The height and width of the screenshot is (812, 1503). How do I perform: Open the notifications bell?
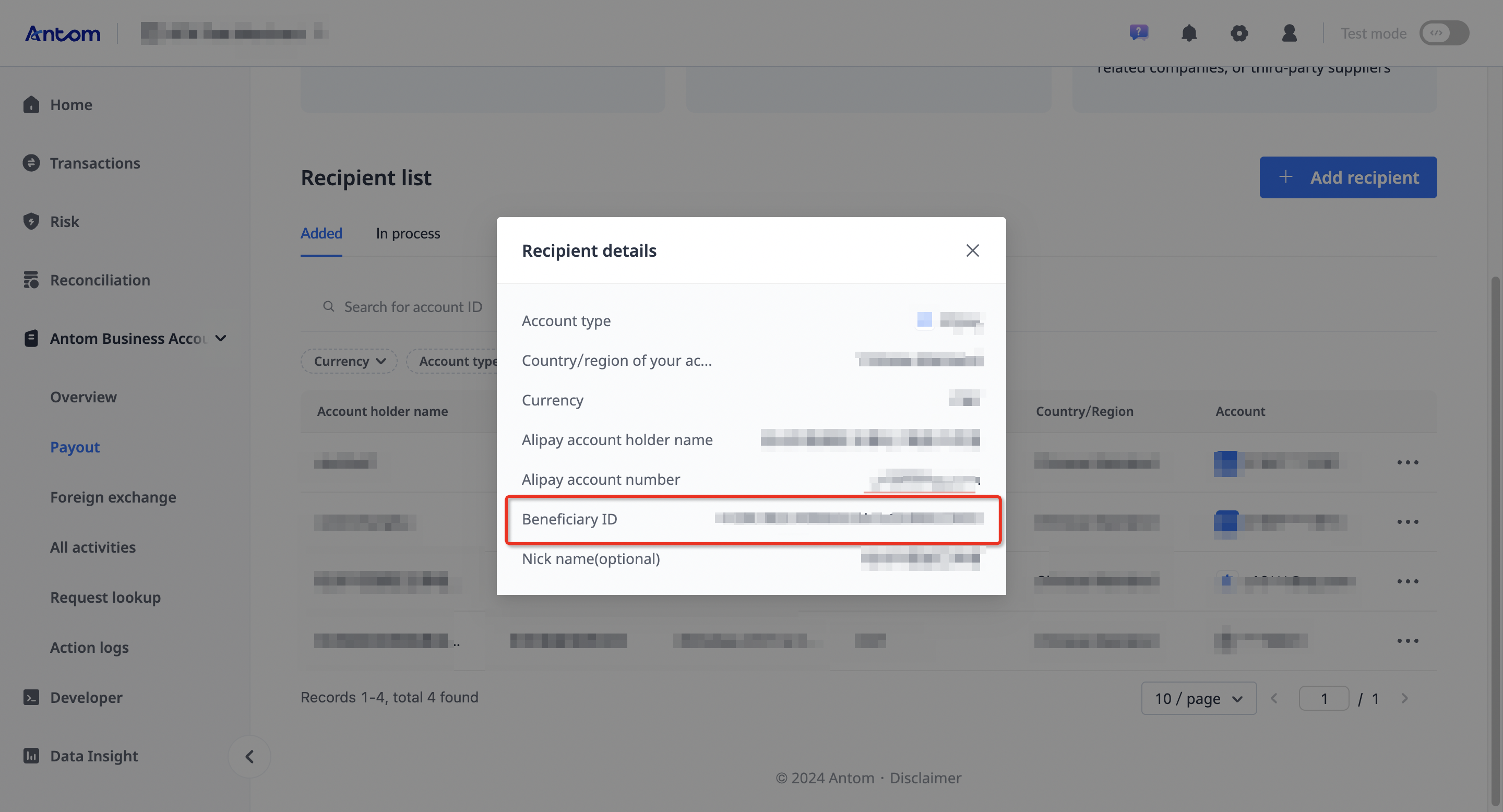point(1188,33)
